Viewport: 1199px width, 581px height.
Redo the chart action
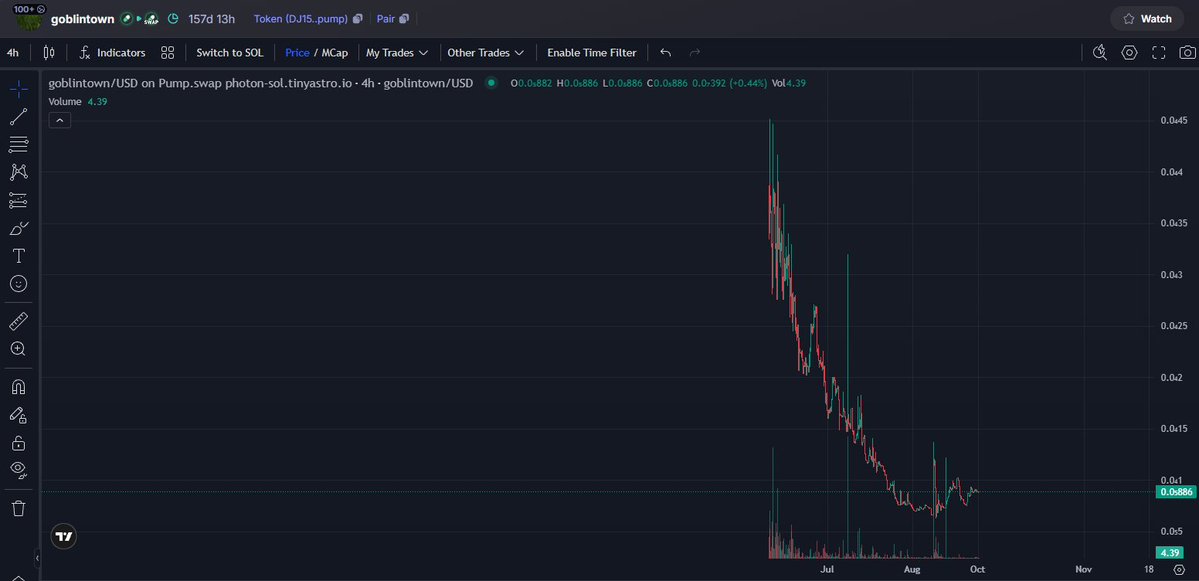click(x=694, y=53)
